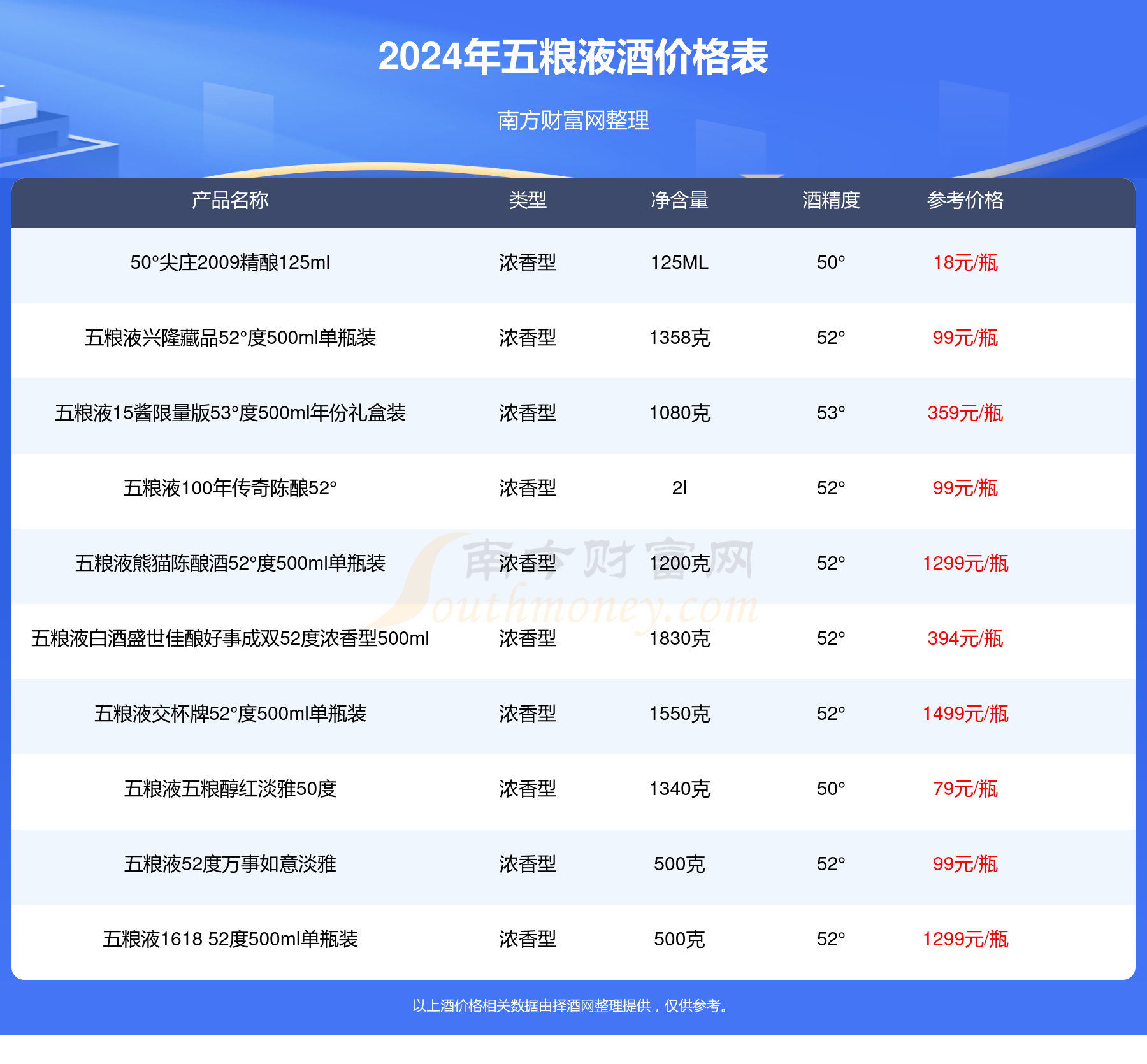Select "浓香型" in the 万事如意淡雅 row

tap(528, 864)
